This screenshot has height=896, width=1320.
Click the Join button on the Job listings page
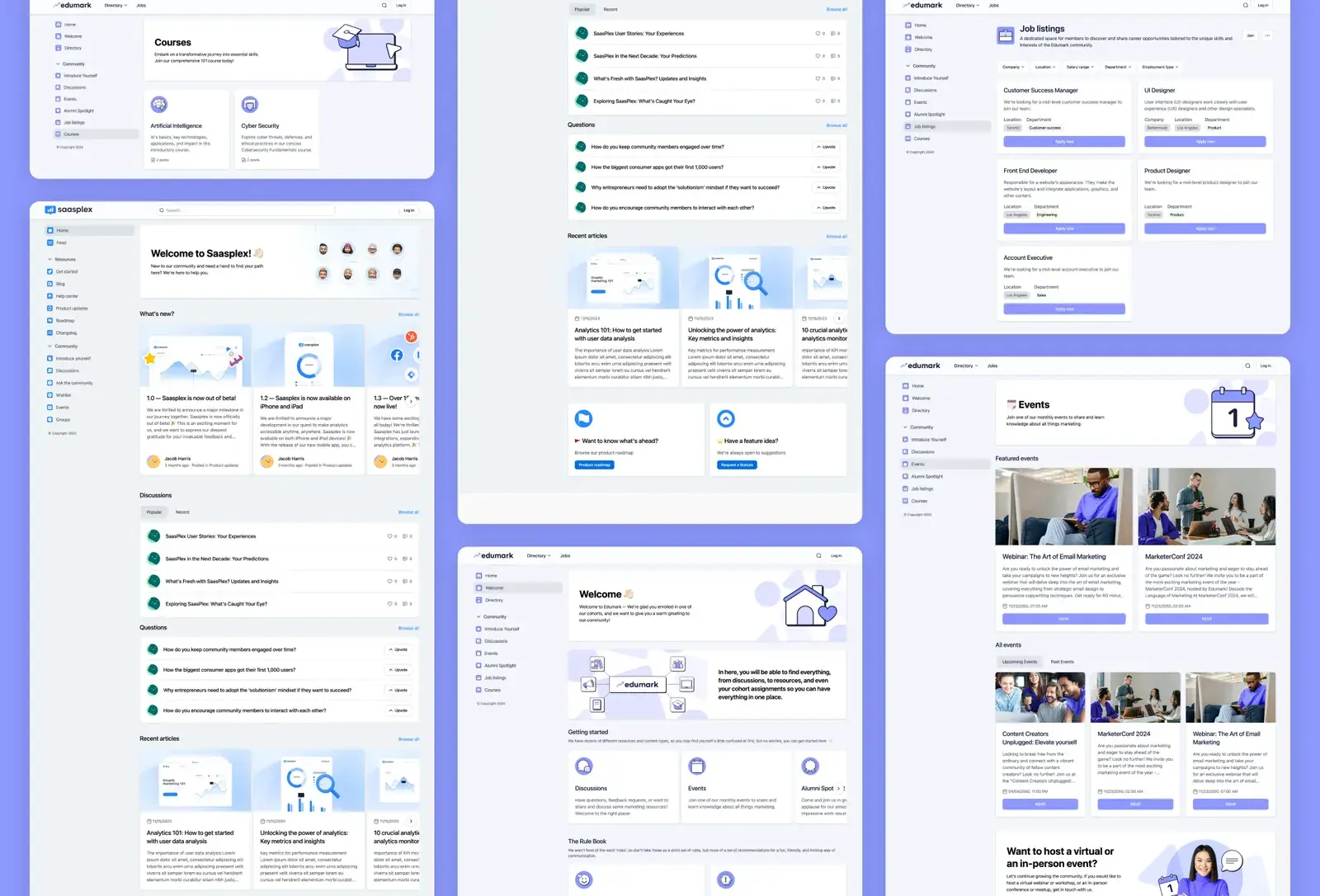(1250, 35)
